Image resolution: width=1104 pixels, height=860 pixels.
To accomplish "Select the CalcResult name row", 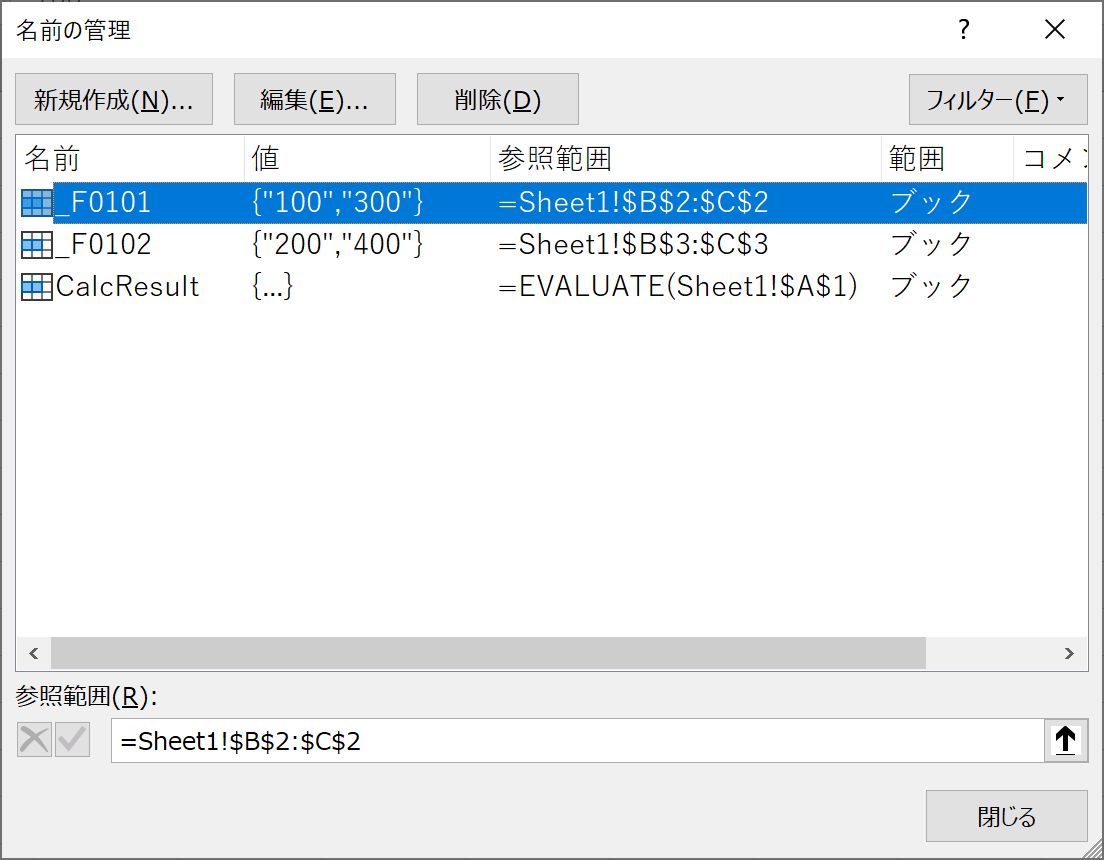I will [x=552, y=287].
